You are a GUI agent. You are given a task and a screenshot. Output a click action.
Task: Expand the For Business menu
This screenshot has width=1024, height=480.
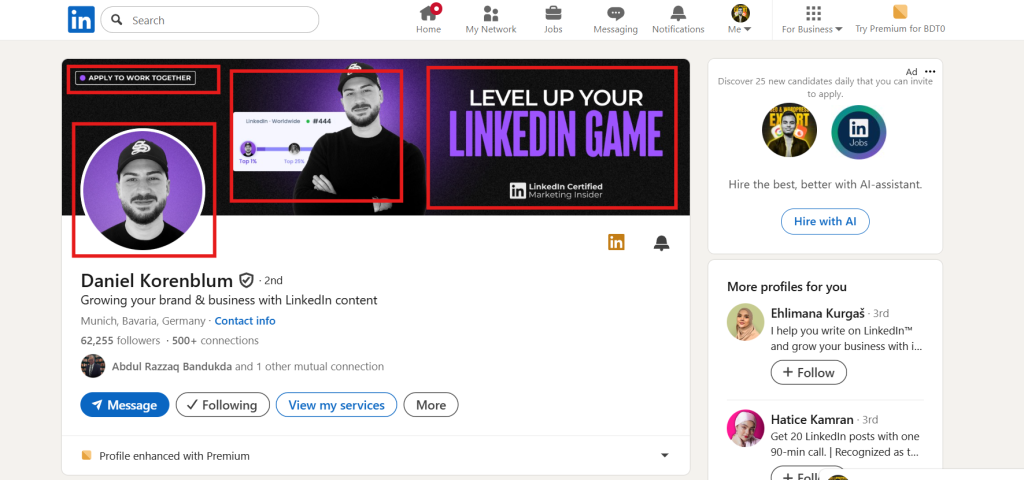pos(812,20)
